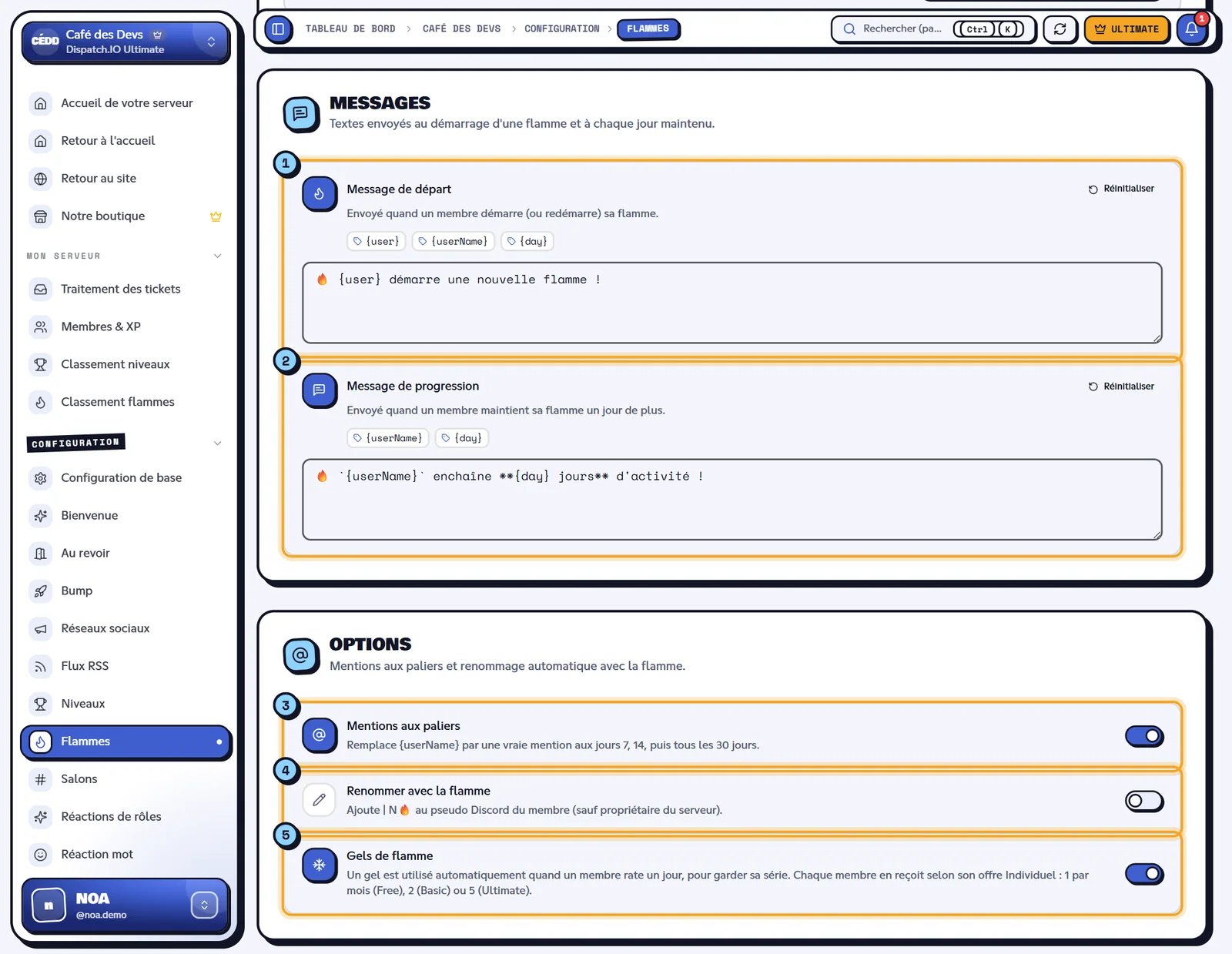Collapse the CONFIGURATION section chevron
The height and width of the screenshot is (954, 1232).
[x=218, y=444]
